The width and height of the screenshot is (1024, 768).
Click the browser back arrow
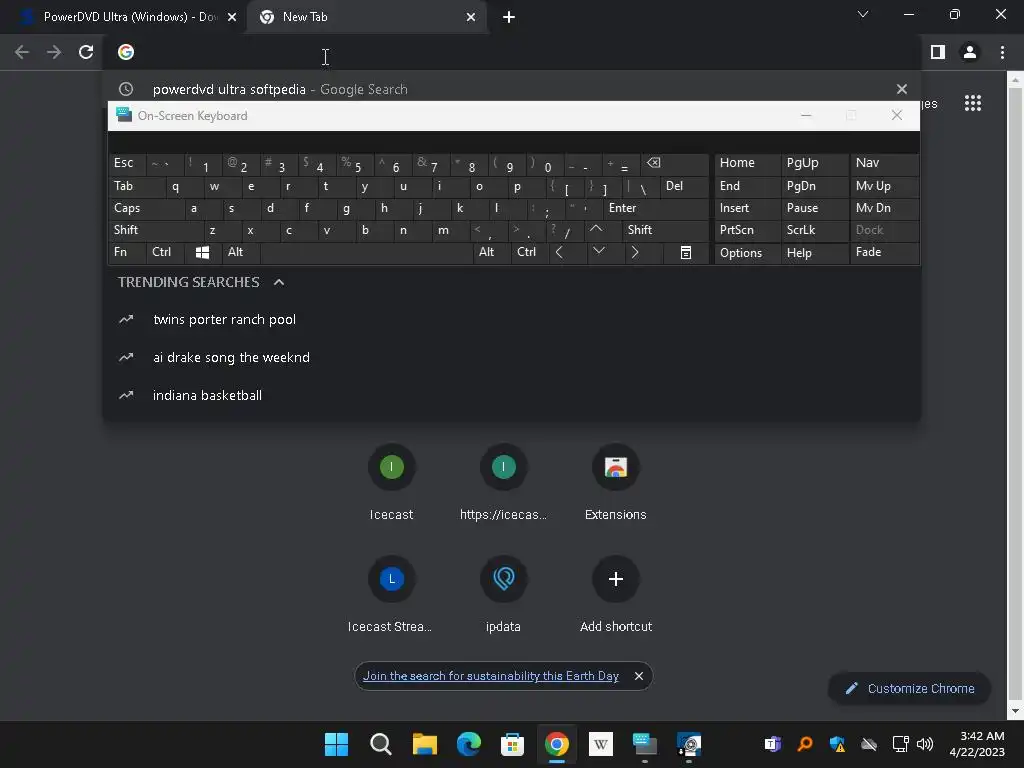tap(22, 52)
